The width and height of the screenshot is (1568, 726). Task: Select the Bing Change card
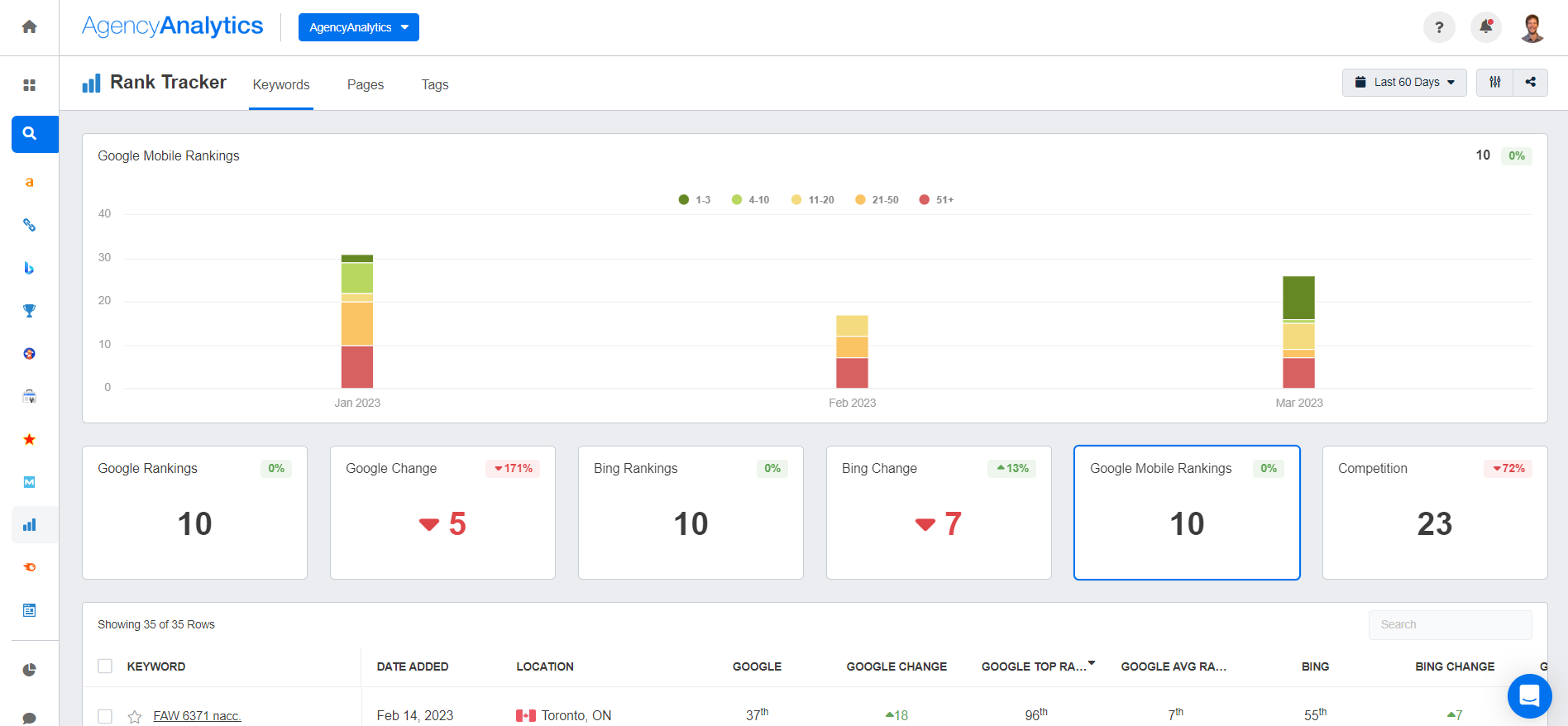click(939, 513)
